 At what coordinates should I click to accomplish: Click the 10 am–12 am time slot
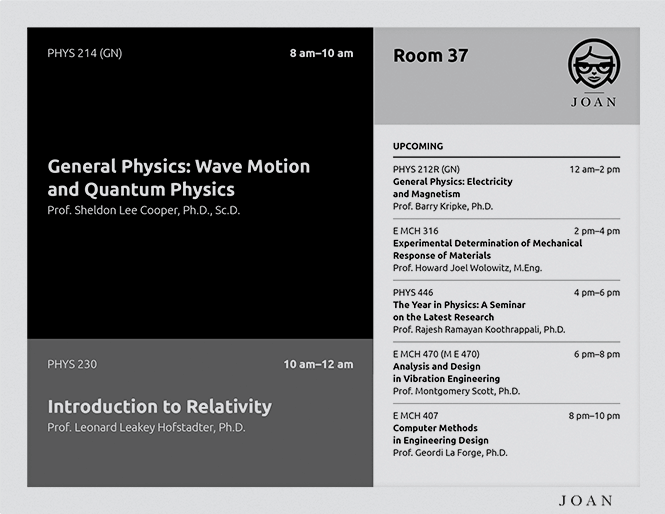(x=318, y=364)
